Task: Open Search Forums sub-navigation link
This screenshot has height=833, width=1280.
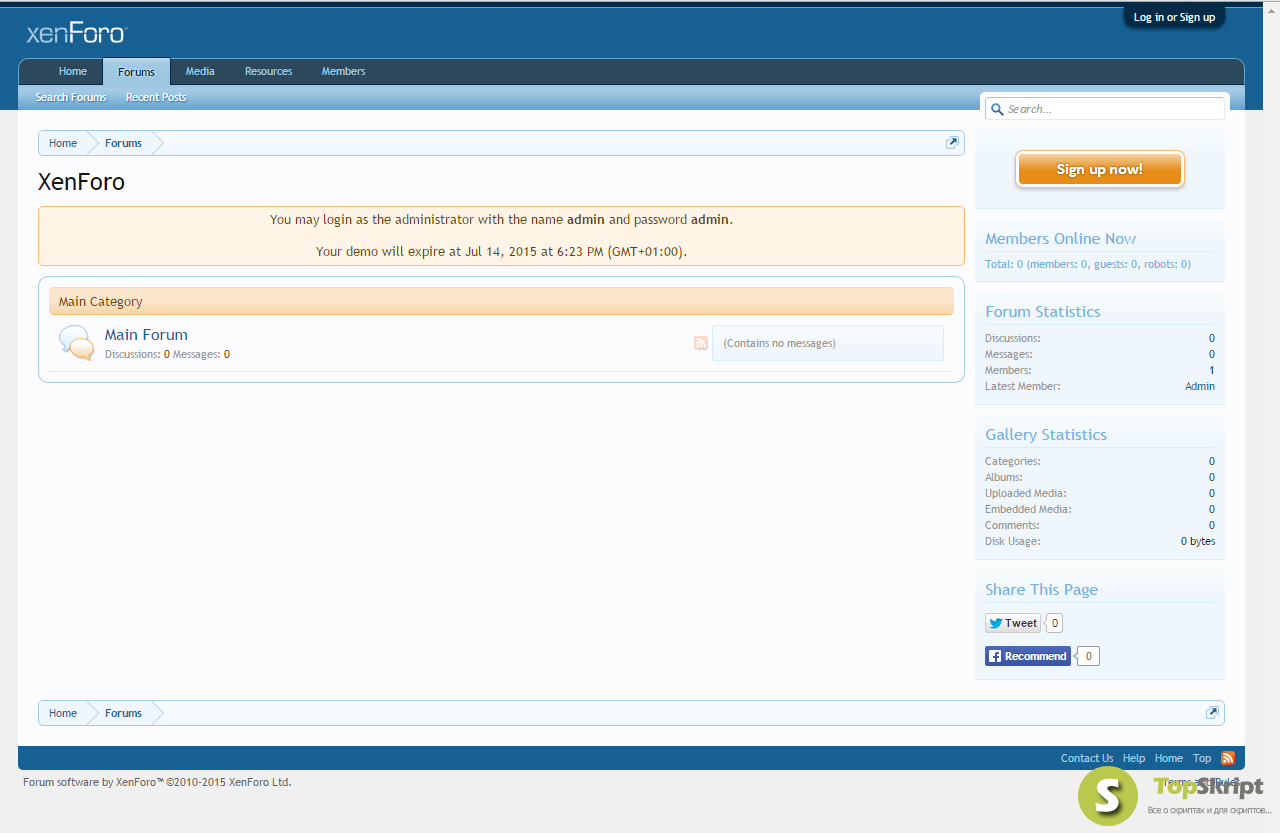Action: click(x=71, y=97)
